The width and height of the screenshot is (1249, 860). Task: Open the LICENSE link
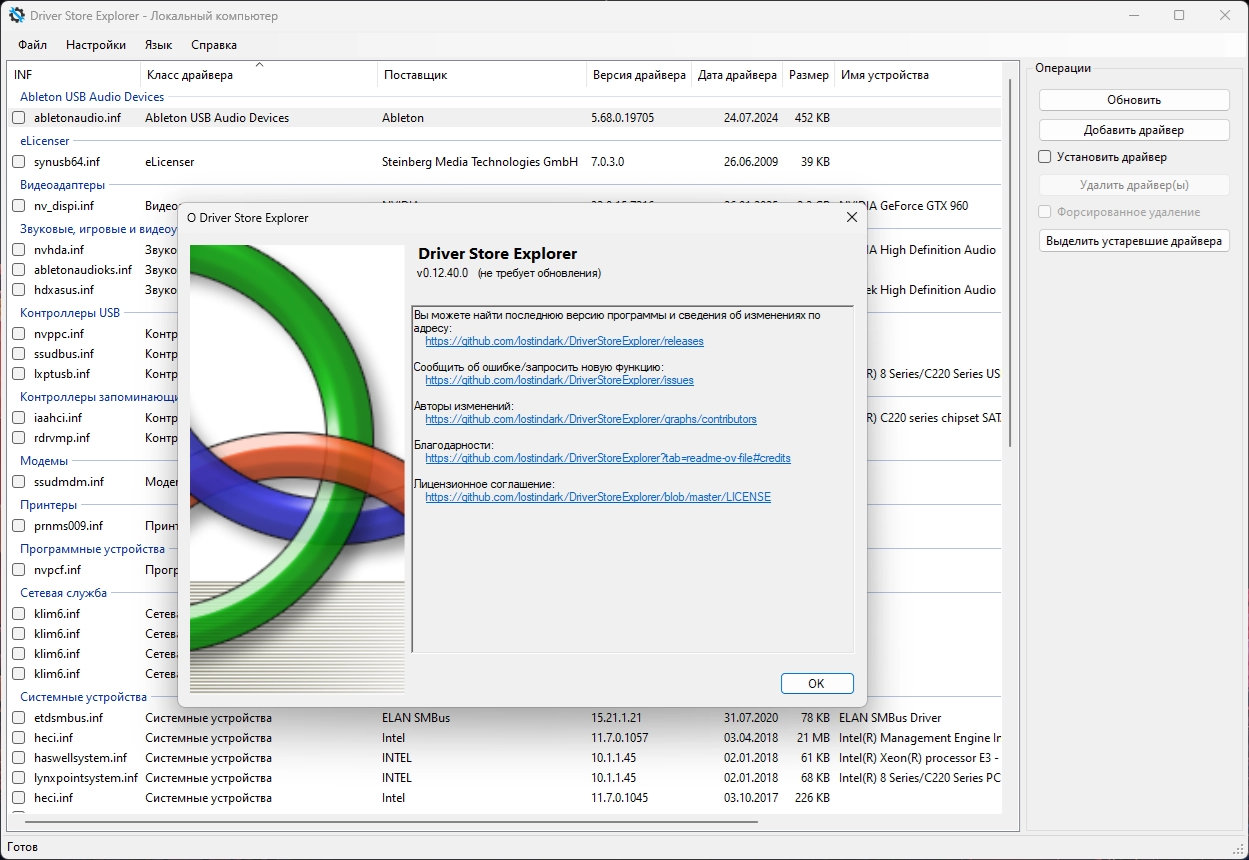click(598, 497)
